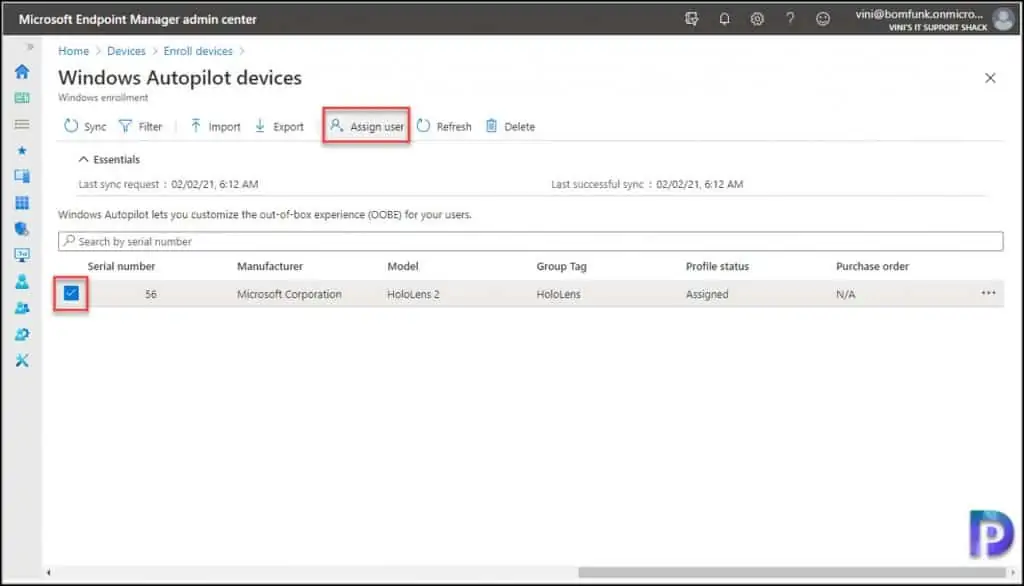Screen dimensions: 1024x586
Task: Select the Microsoft Corporation cell
Action: [289, 294]
